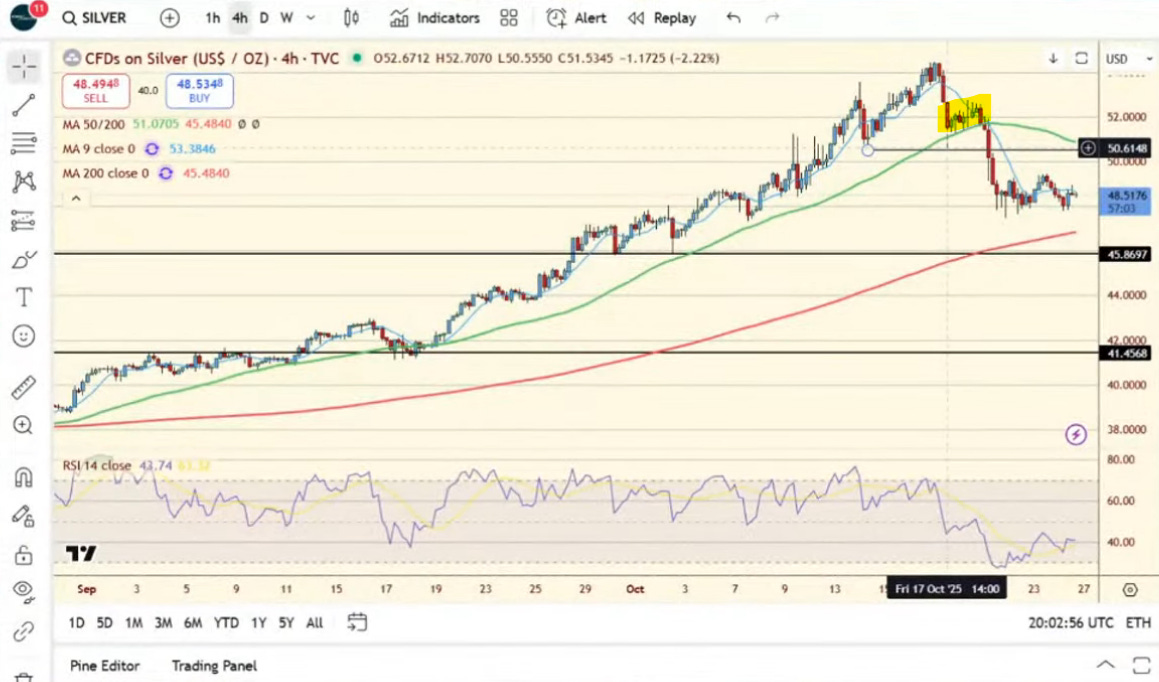This screenshot has height=682, width=1159.
Task: Open the go to date calendar
Action: [x=357, y=623]
